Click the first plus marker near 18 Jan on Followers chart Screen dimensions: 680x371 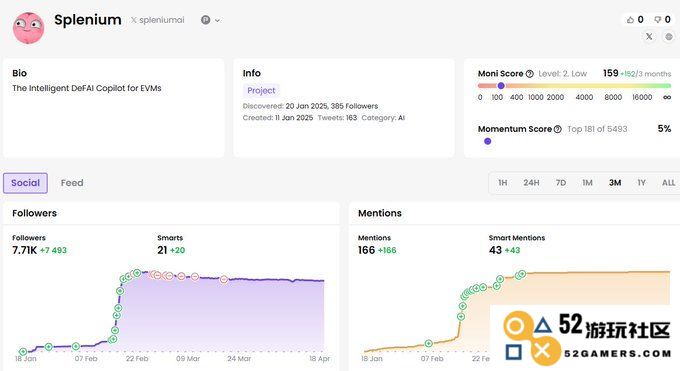[x=23, y=351]
